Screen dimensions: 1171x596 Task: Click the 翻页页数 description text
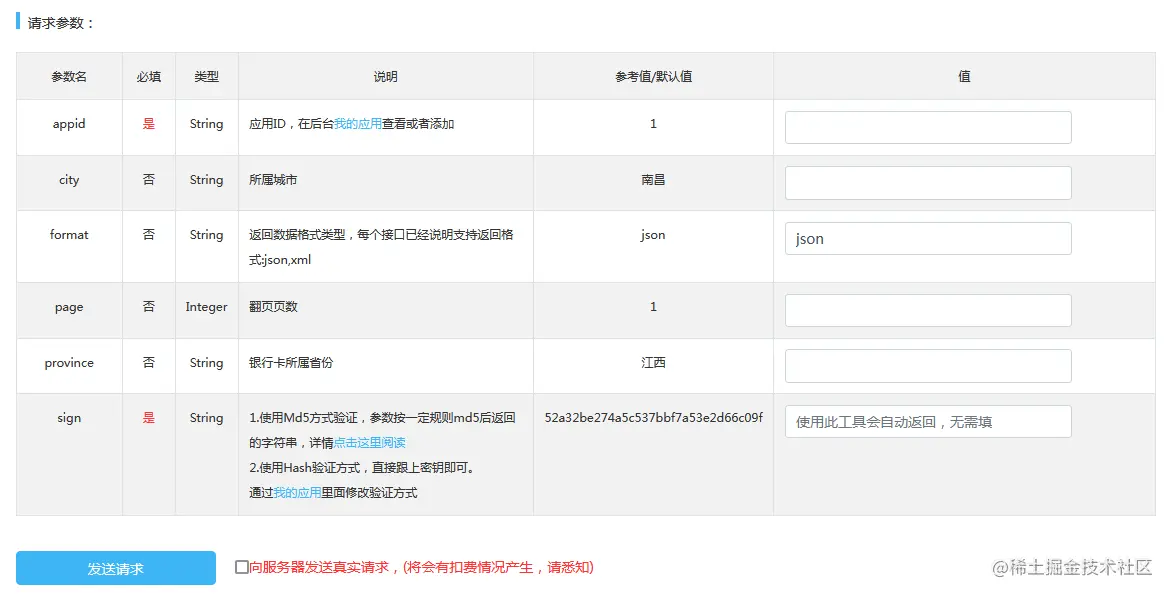[273, 307]
